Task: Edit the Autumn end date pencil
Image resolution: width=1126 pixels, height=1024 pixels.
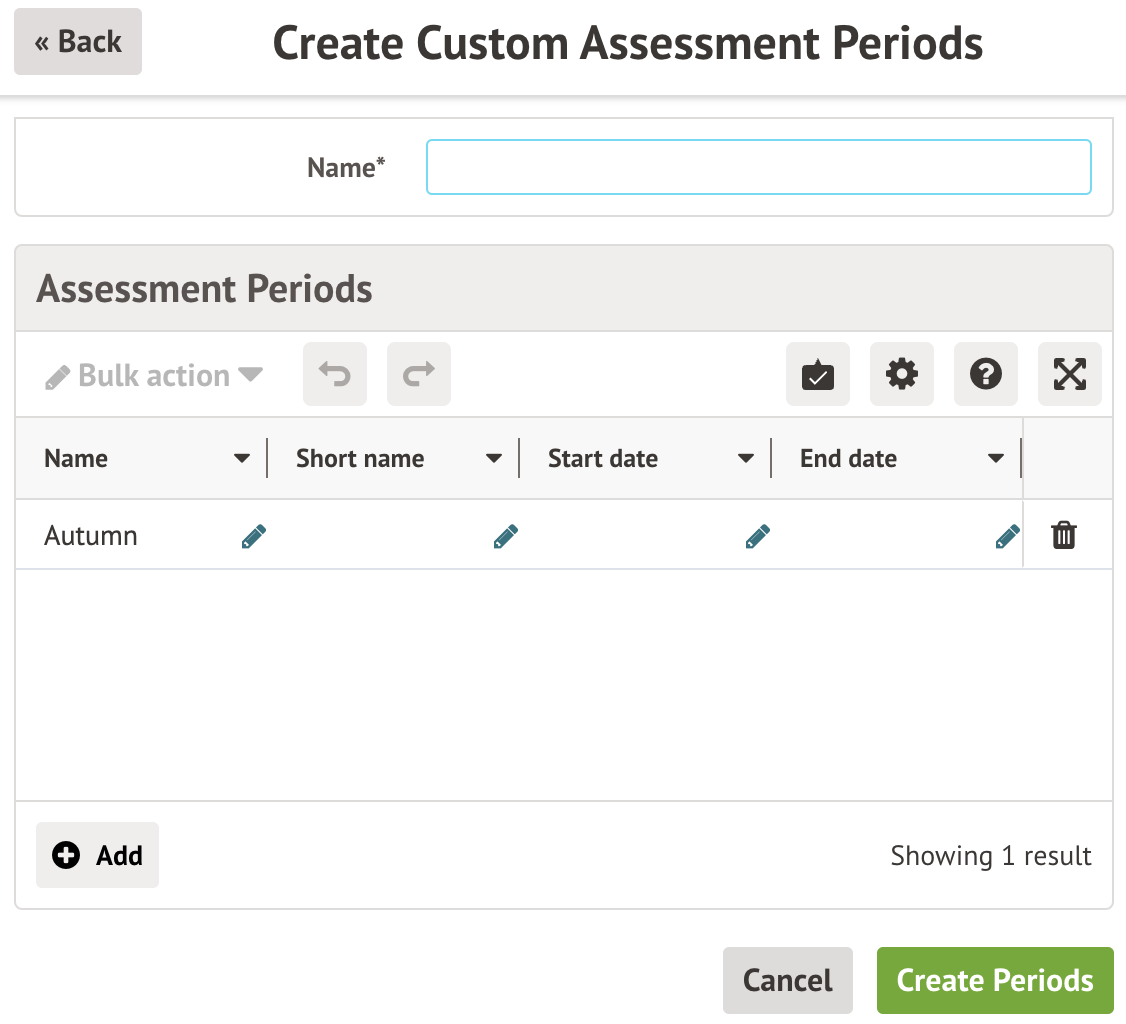Action: pos(1007,537)
